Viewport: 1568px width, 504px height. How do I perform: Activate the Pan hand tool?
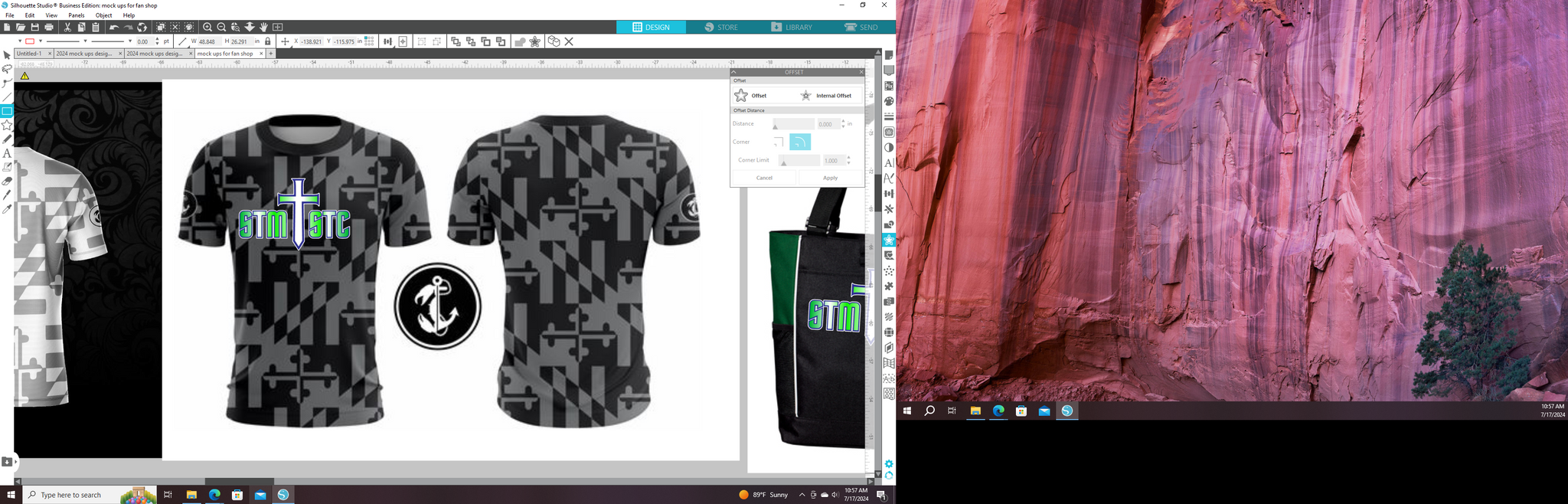pos(263,27)
